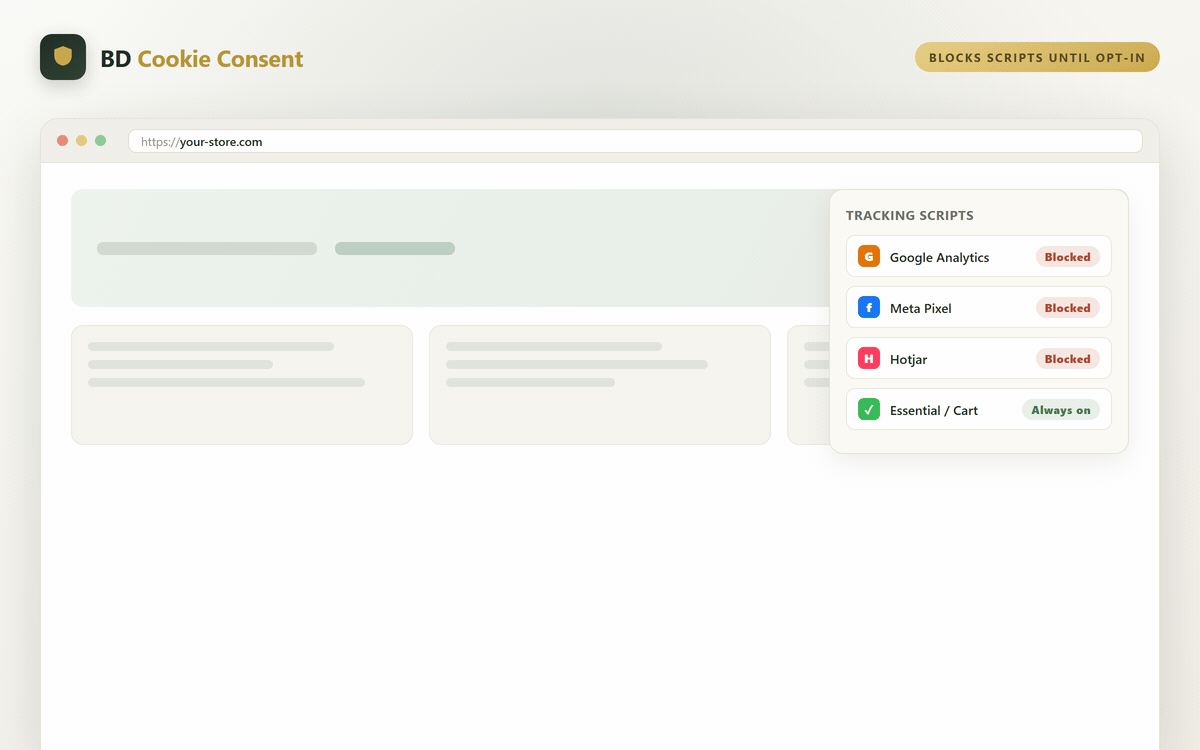
Task: Click the red close dot in browser mockup
Action: pyautogui.click(x=63, y=141)
